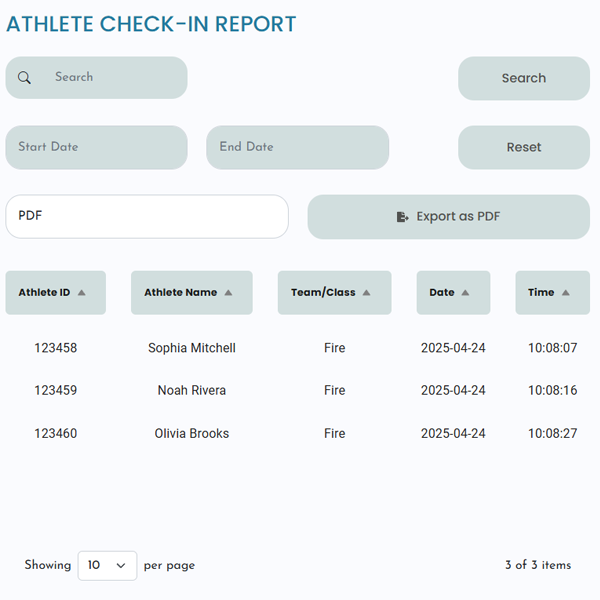This screenshot has width=600, height=600.
Task: Click the export file icon
Action: point(402,217)
